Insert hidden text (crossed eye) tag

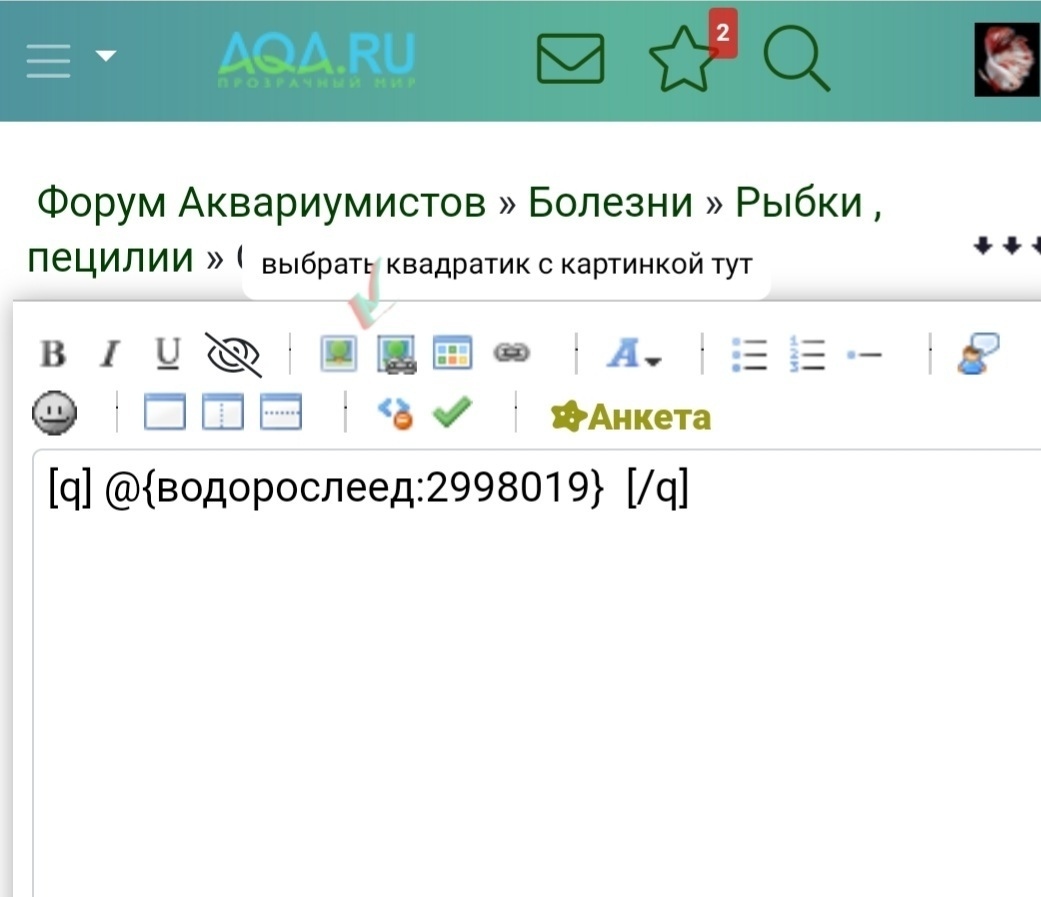(233, 355)
